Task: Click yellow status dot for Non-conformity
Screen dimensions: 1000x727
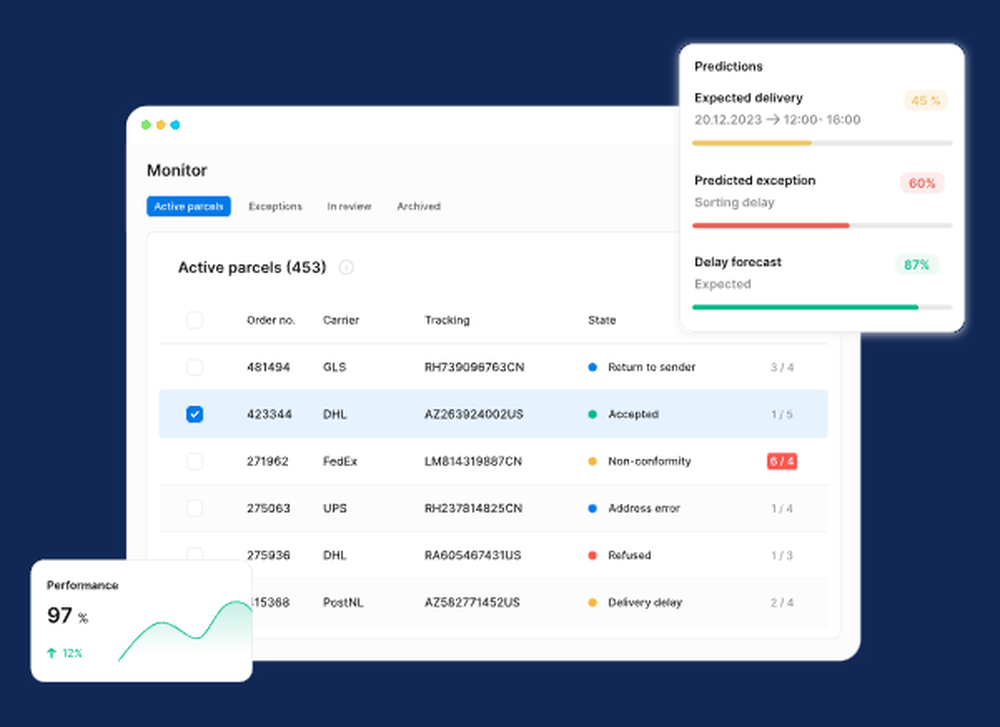Action: pyautogui.click(x=592, y=461)
